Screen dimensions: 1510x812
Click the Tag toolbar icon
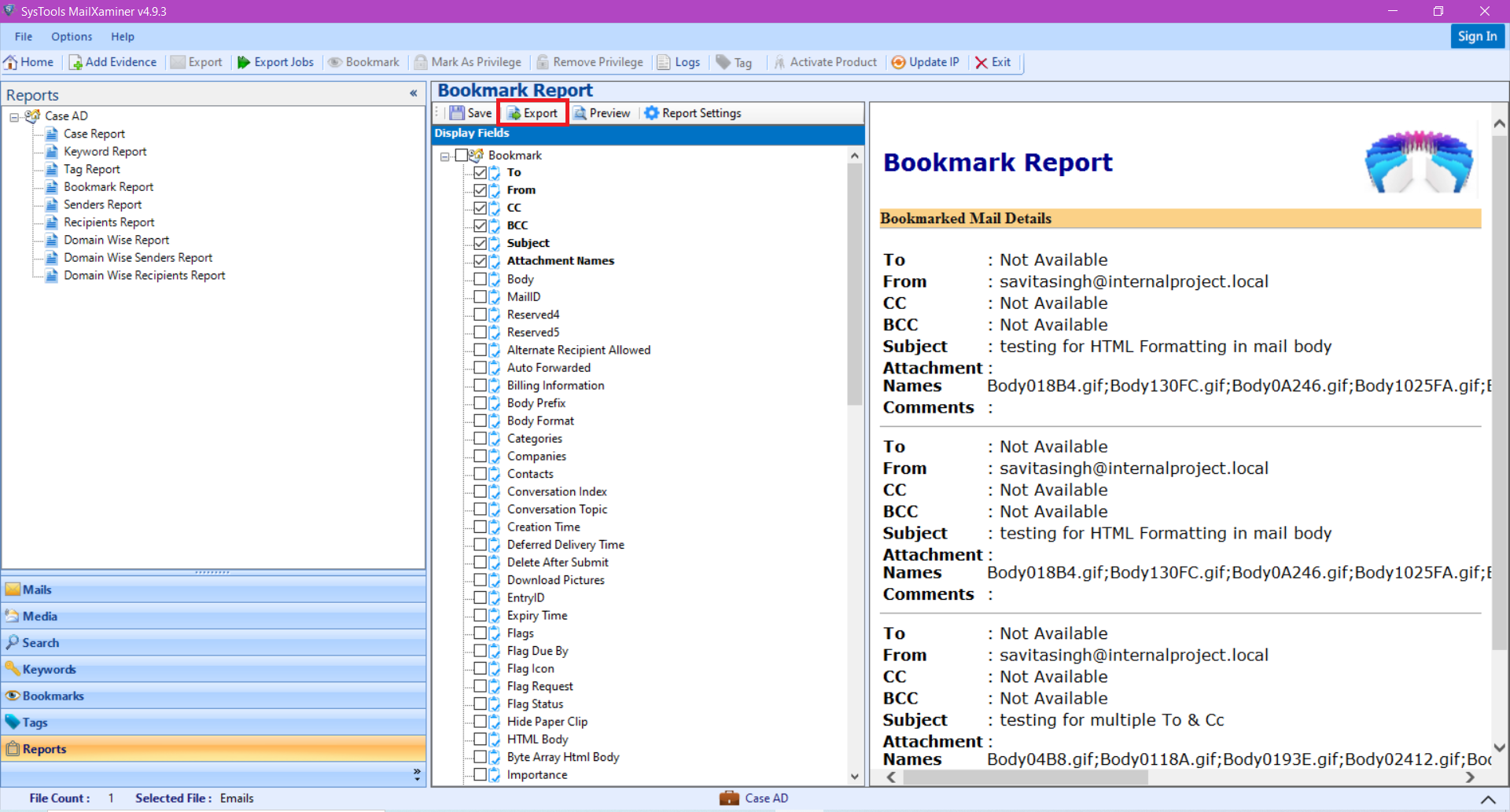click(x=734, y=62)
